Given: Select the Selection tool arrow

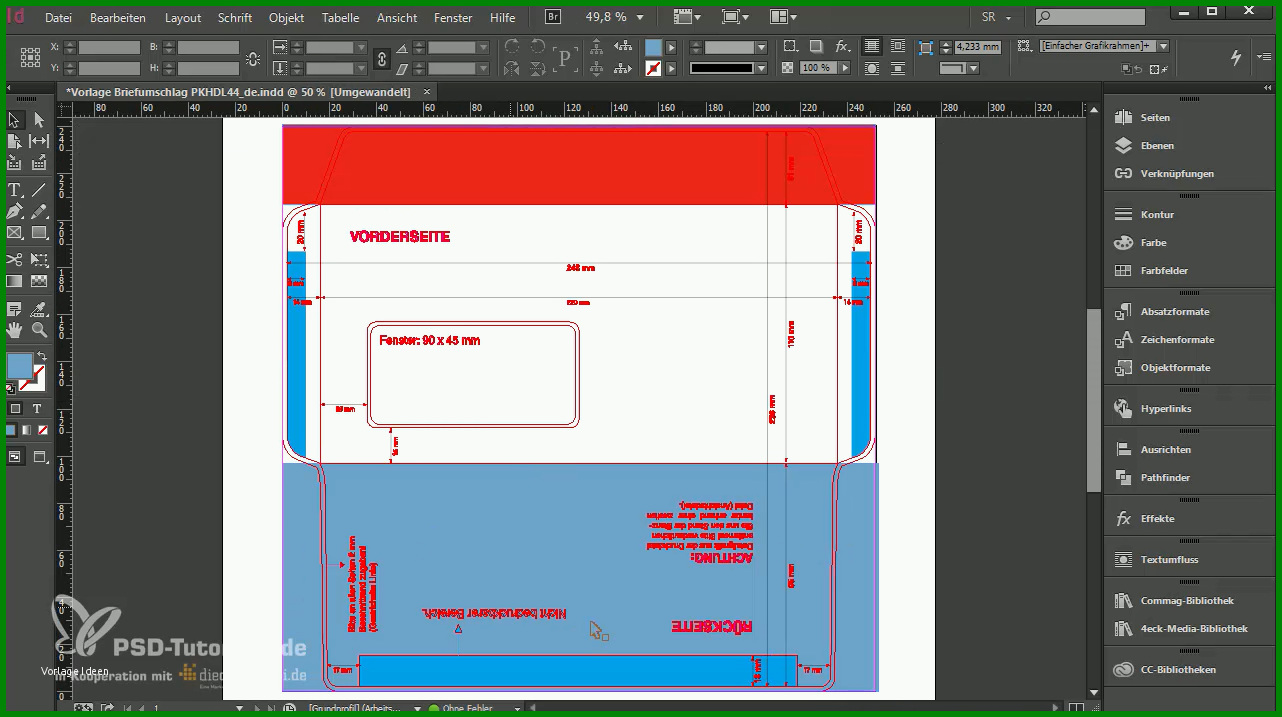Looking at the screenshot, I should 15,120.
